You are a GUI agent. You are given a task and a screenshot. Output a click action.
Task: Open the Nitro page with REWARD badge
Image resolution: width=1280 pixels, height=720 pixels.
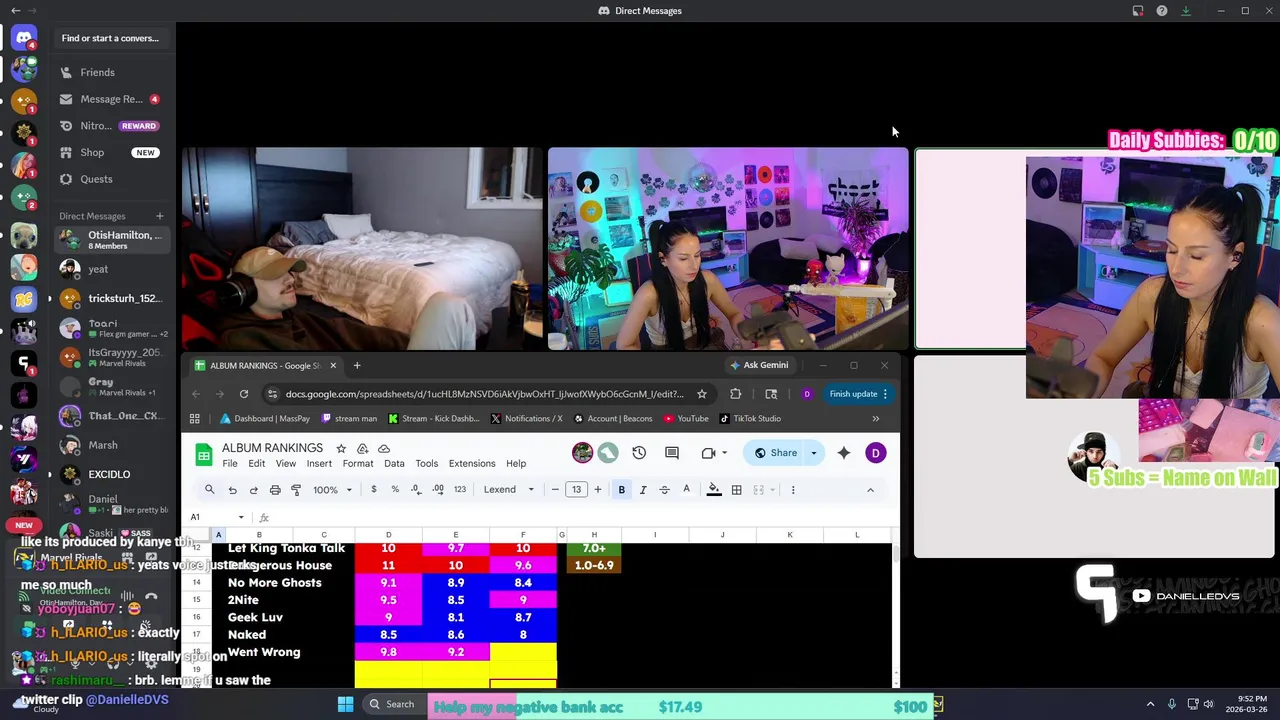(110, 126)
